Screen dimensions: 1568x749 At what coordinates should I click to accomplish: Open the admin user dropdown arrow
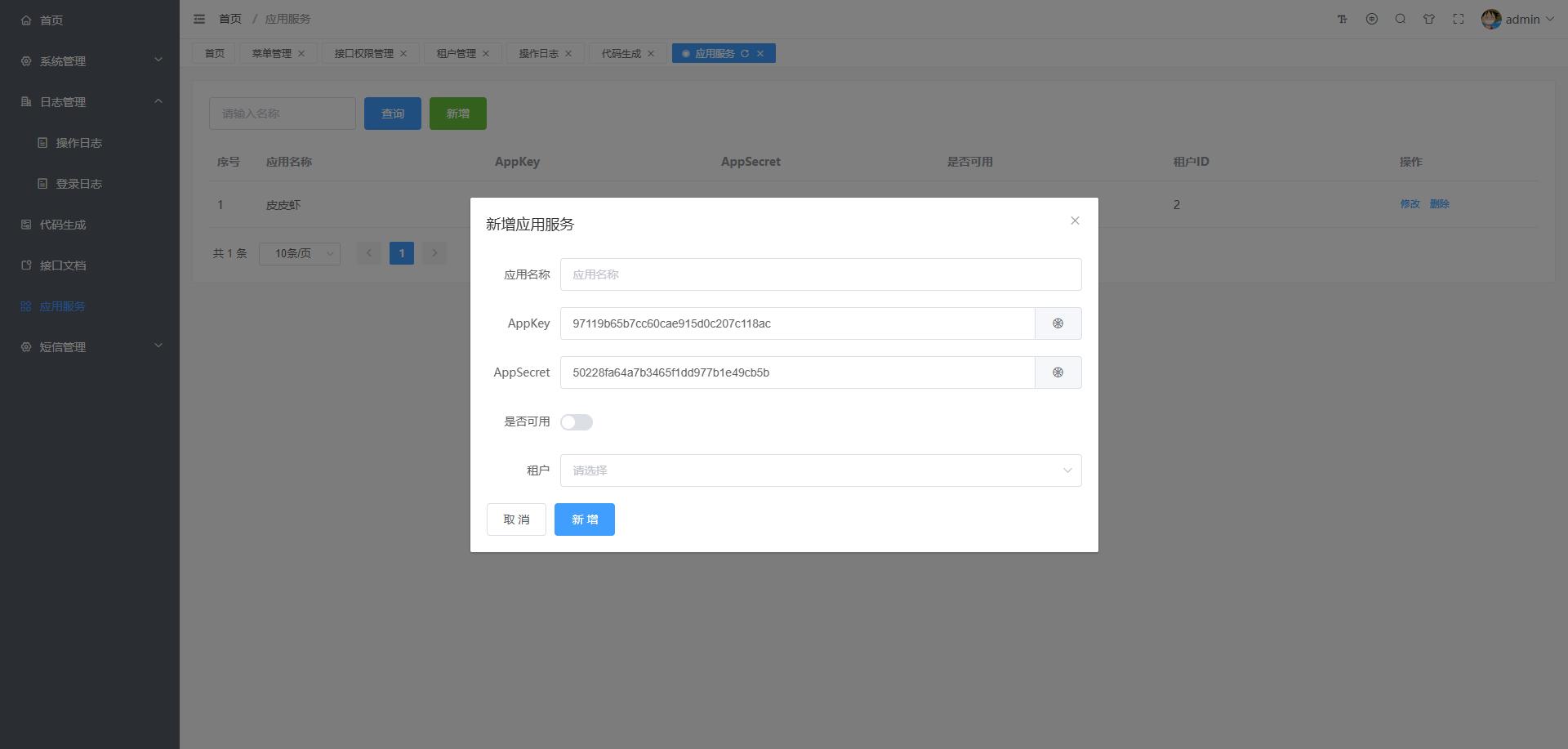click(1549, 19)
